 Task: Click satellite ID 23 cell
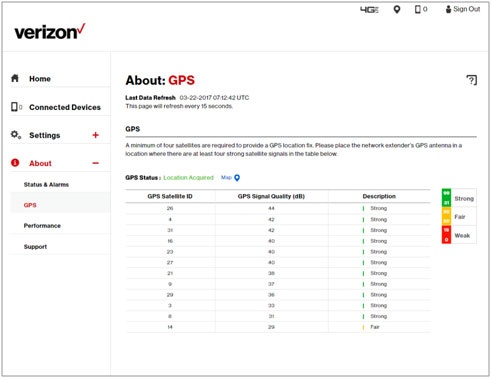(x=170, y=252)
